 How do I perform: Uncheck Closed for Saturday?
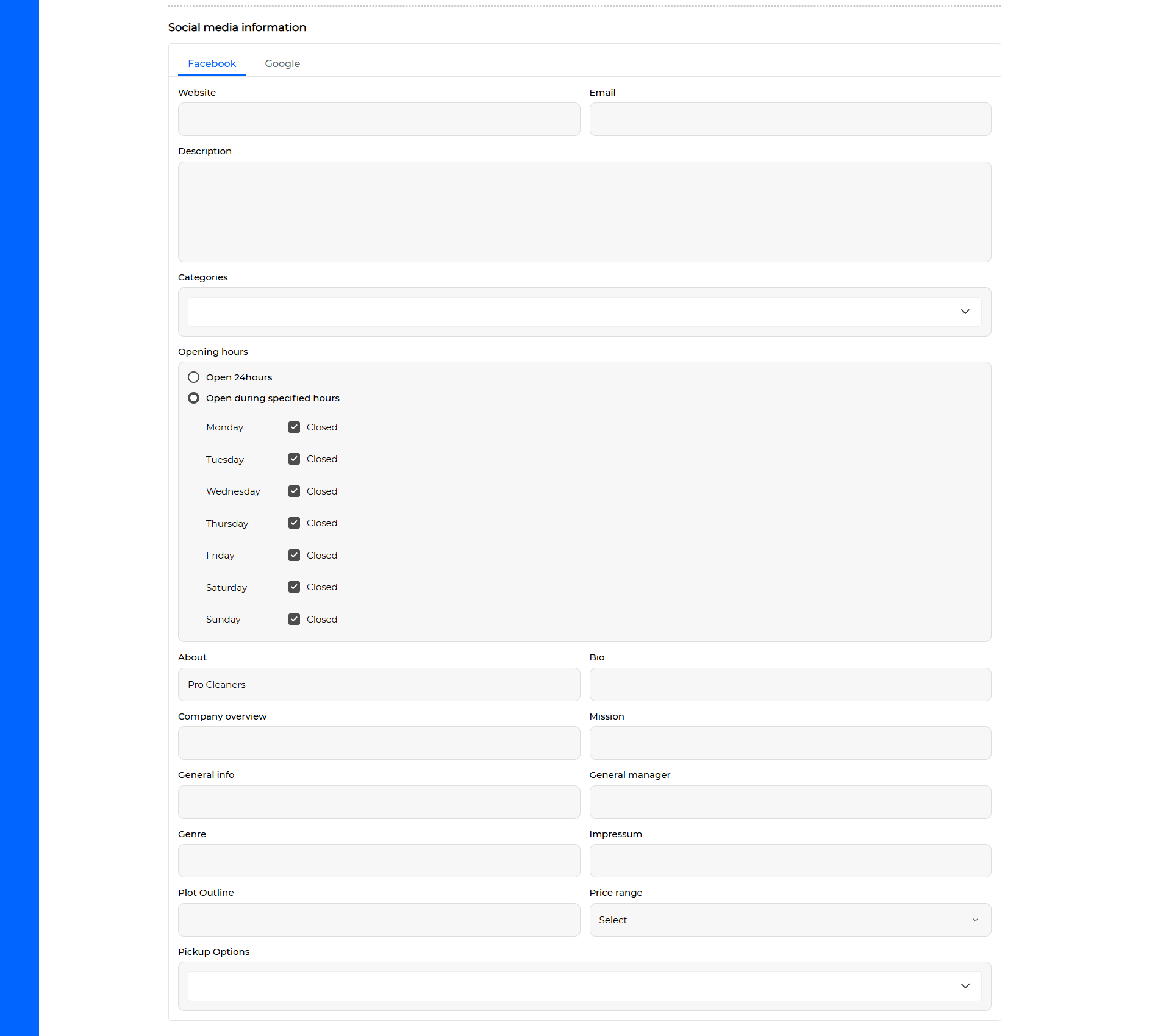[x=294, y=587]
